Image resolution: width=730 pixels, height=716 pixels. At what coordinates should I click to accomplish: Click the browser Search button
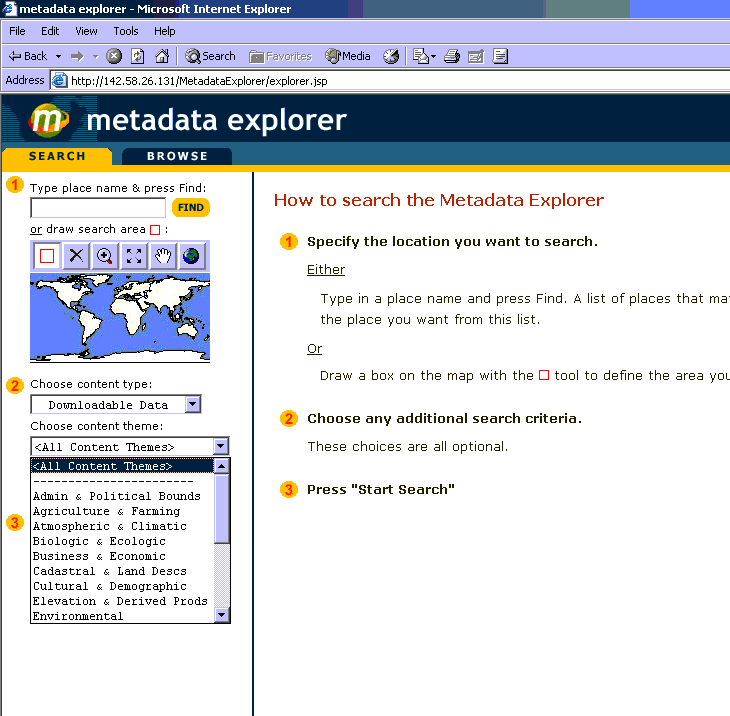pos(211,56)
